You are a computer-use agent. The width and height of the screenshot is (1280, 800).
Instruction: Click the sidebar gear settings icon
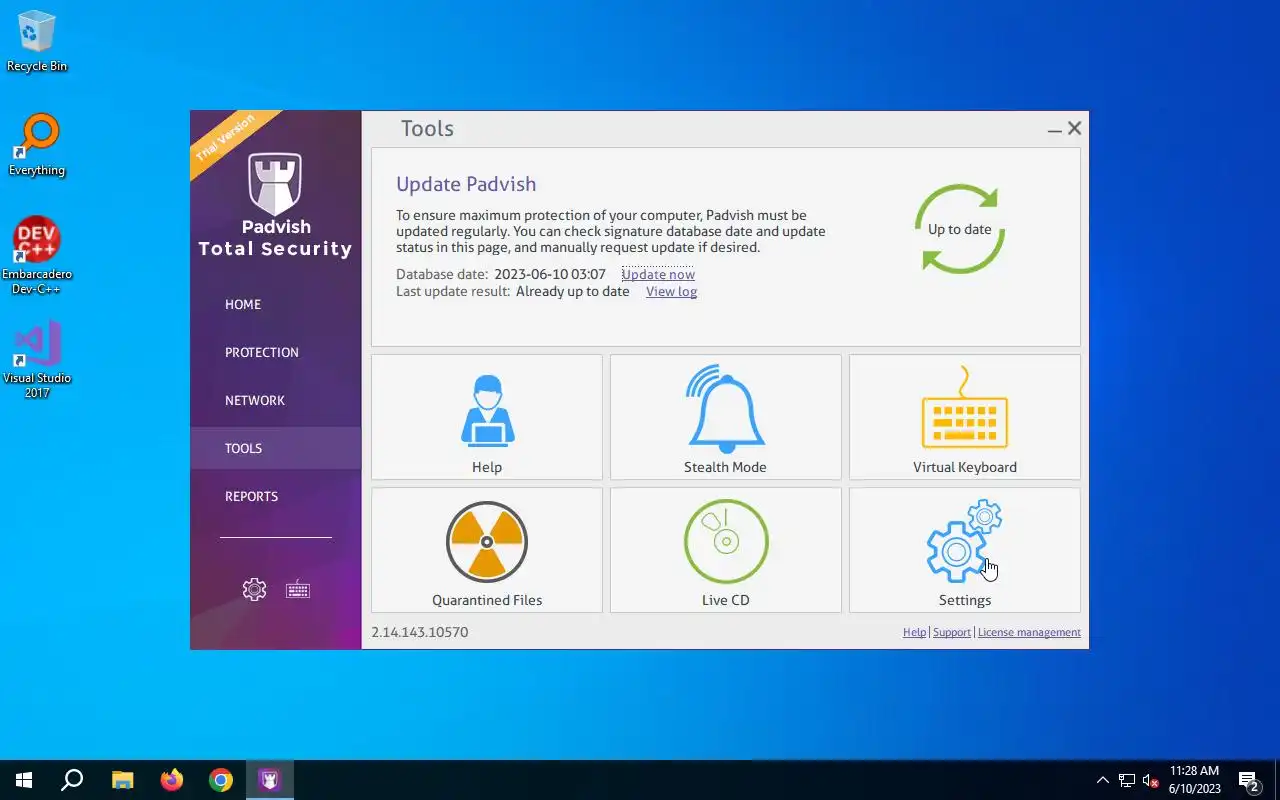coord(255,589)
